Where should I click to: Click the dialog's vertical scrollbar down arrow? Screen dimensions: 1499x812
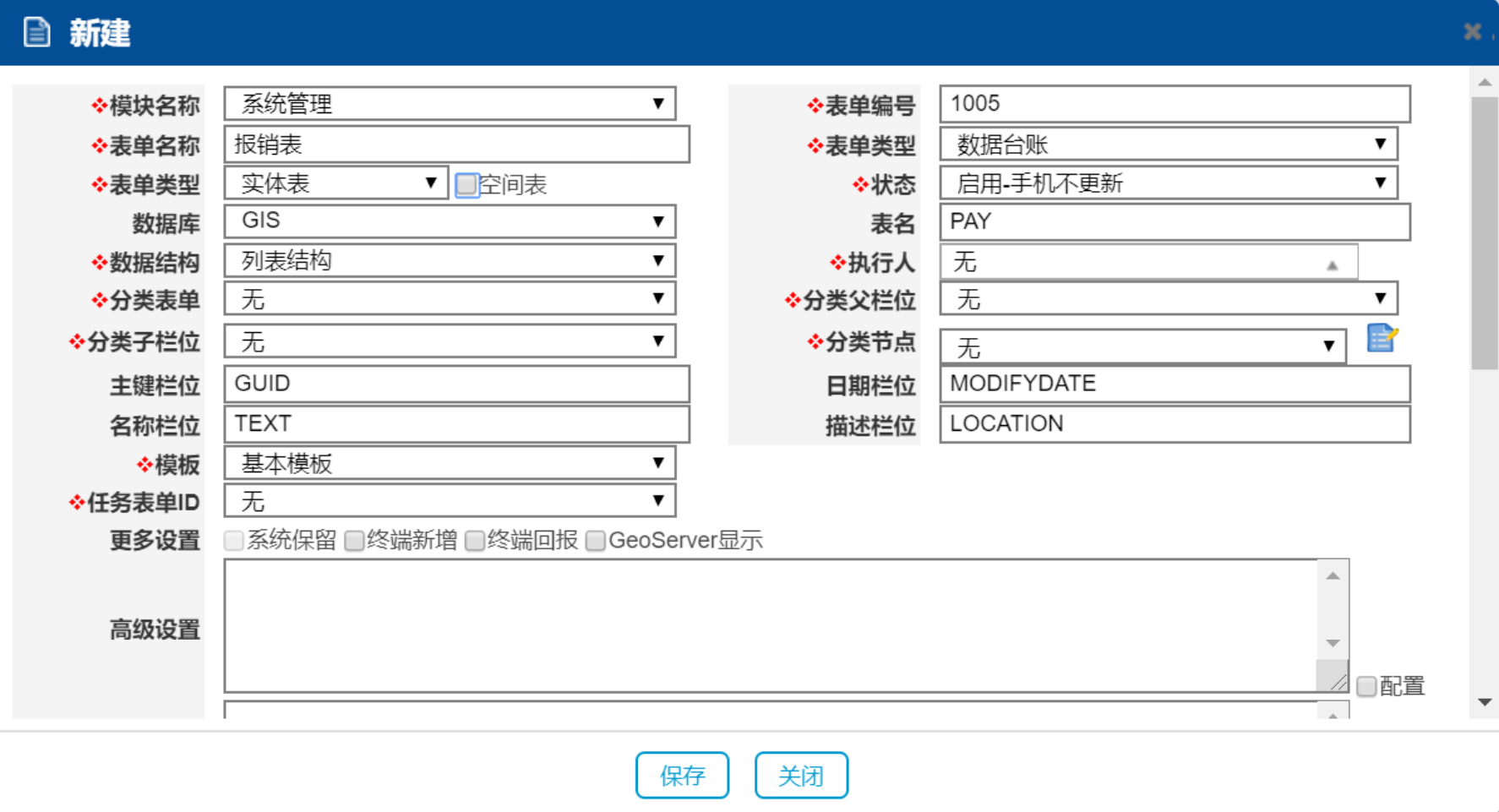(x=1484, y=702)
